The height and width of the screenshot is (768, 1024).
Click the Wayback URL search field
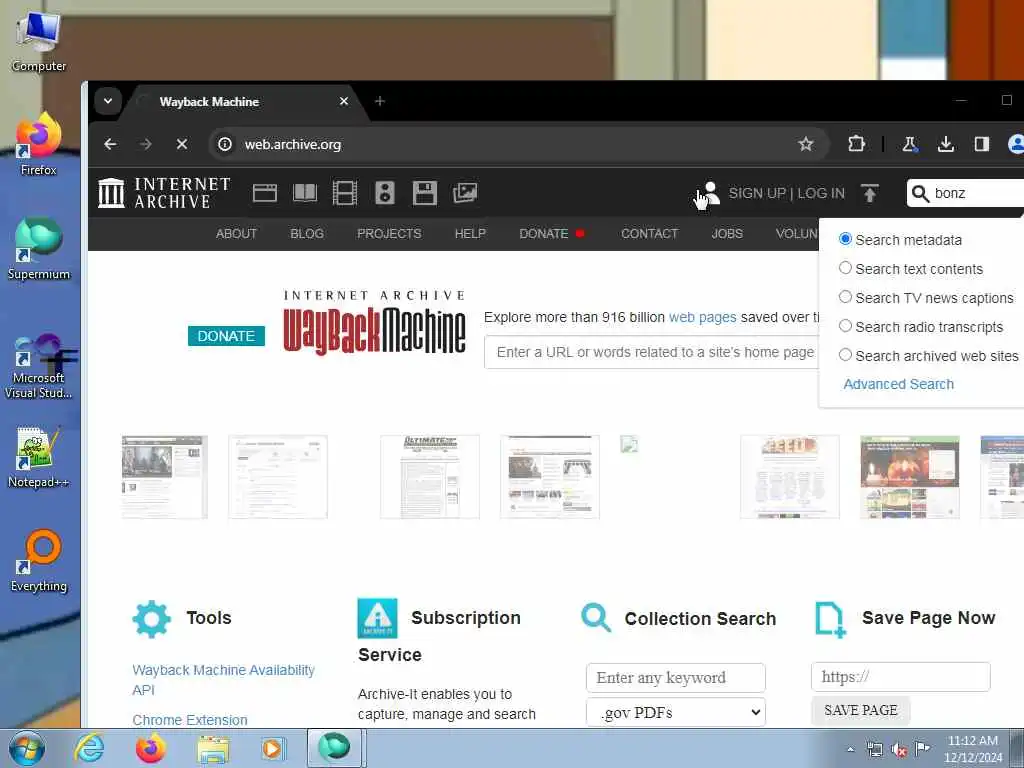651,352
